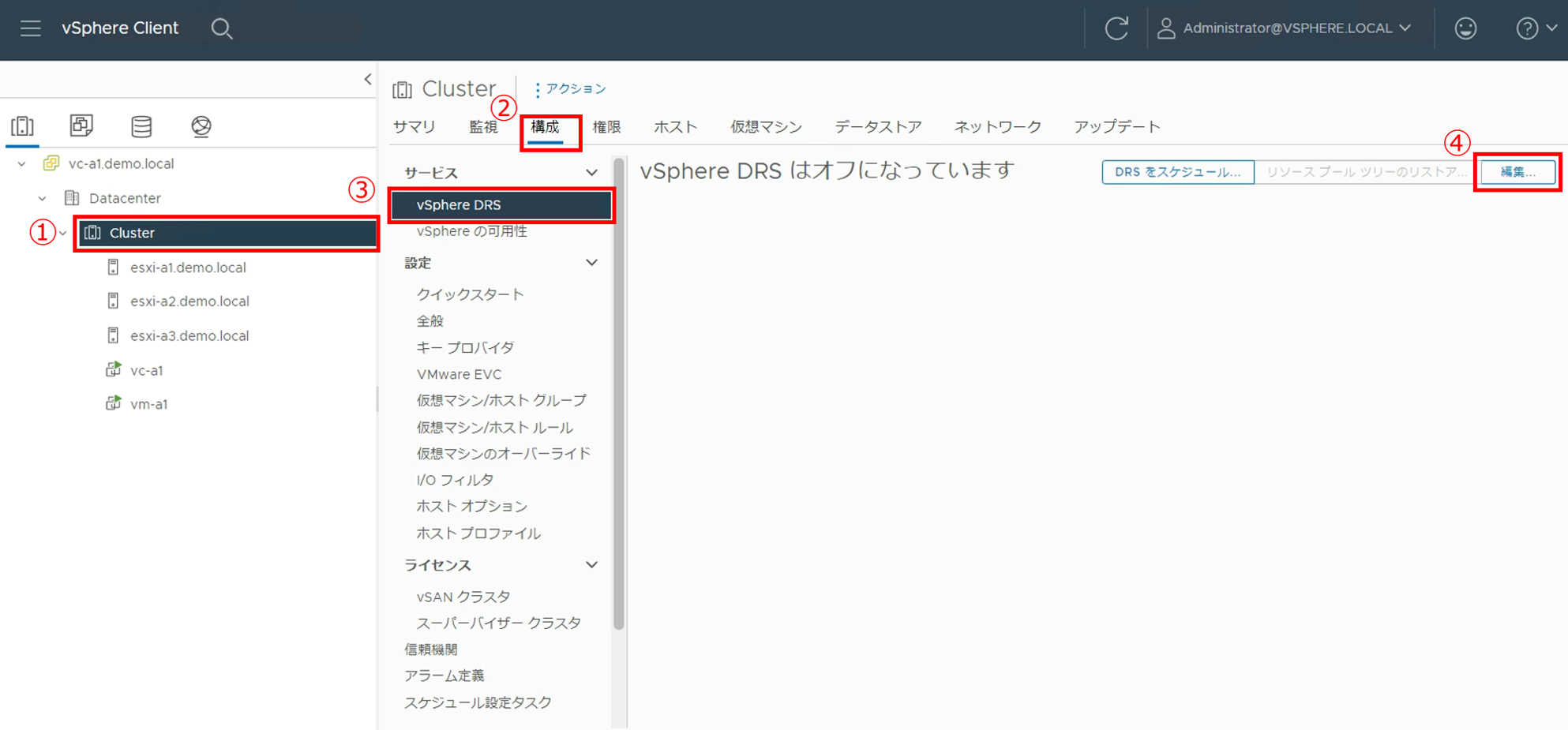Click the VM icon beside vm-a1
Image resolution: width=1568 pixels, height=730 pixels.
(114, 403)
